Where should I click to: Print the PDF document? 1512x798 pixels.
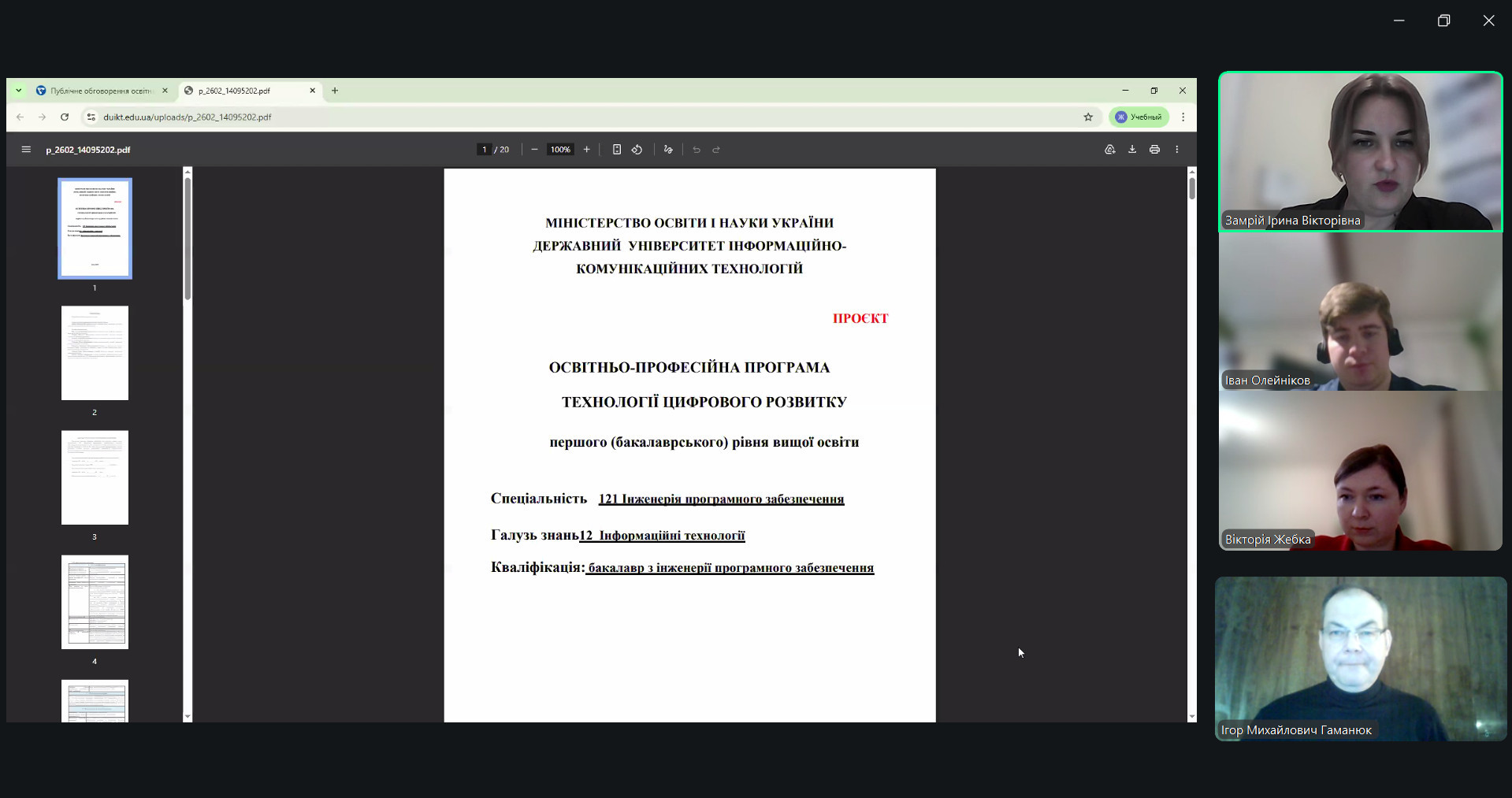click(x=1154, y=150)
